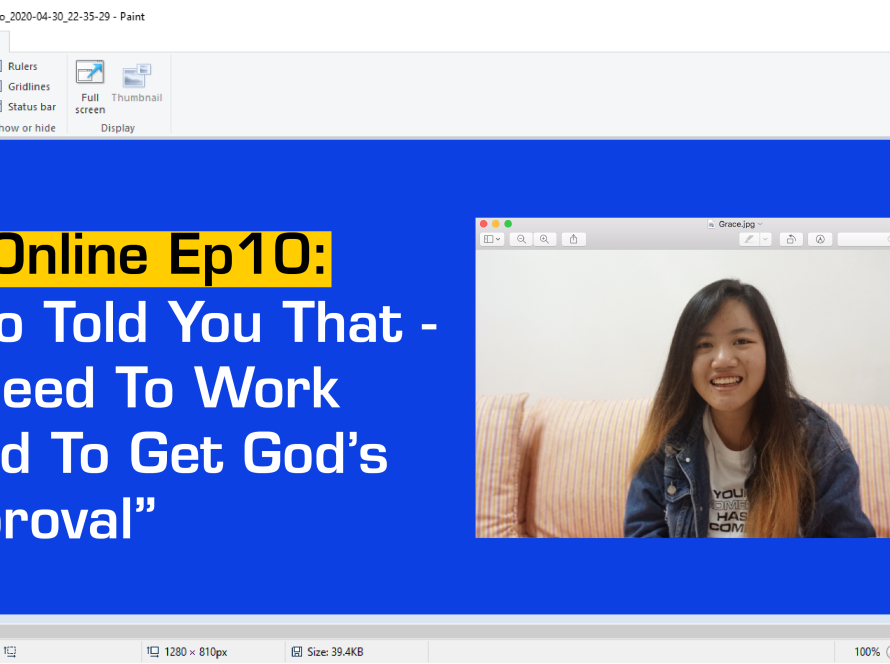Click the zoom in magnifier in Preview toolbar
This screenshot has width=890, height=664.
[x=545, y=239]
